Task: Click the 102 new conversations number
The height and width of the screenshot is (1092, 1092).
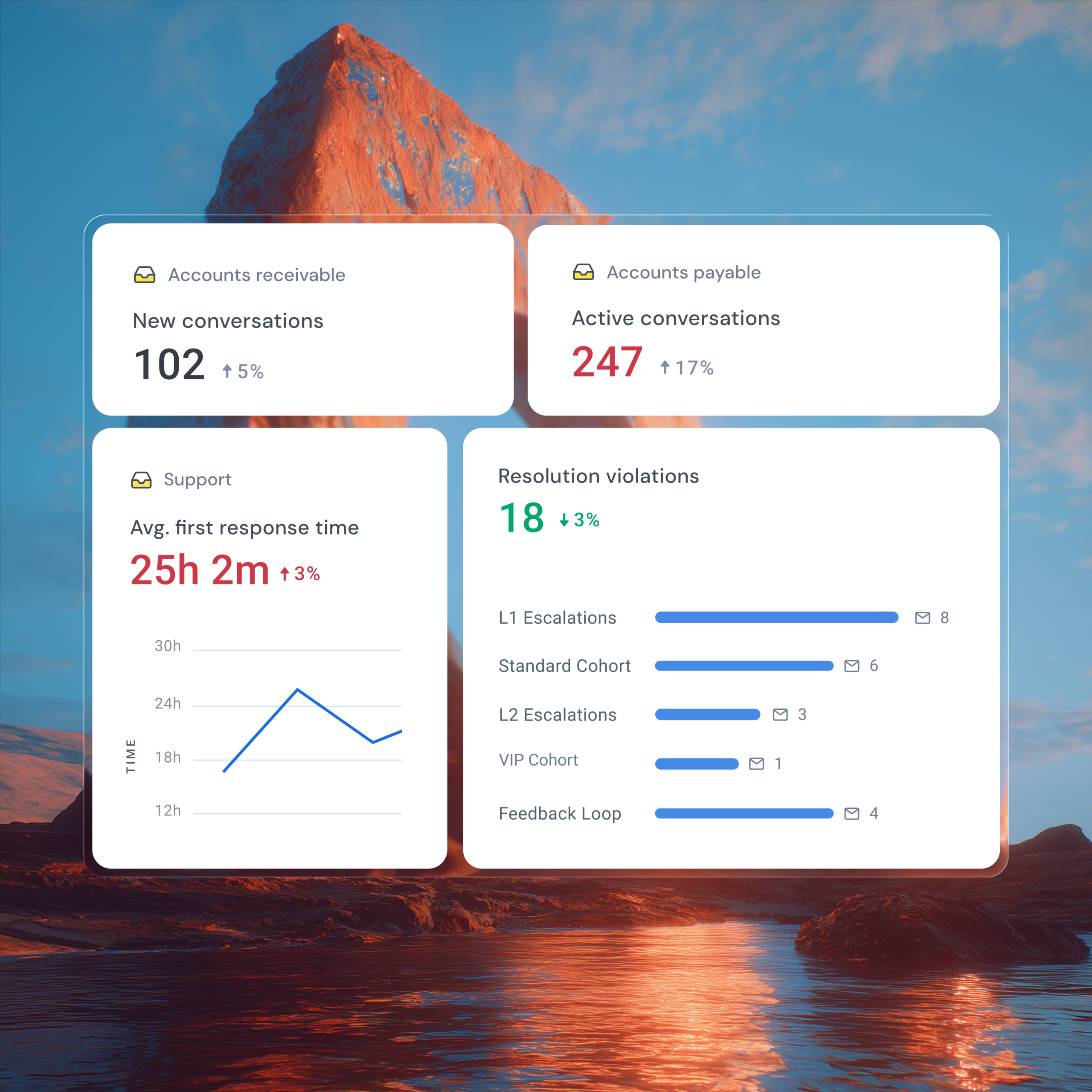Action: click(x=169, y=365)
